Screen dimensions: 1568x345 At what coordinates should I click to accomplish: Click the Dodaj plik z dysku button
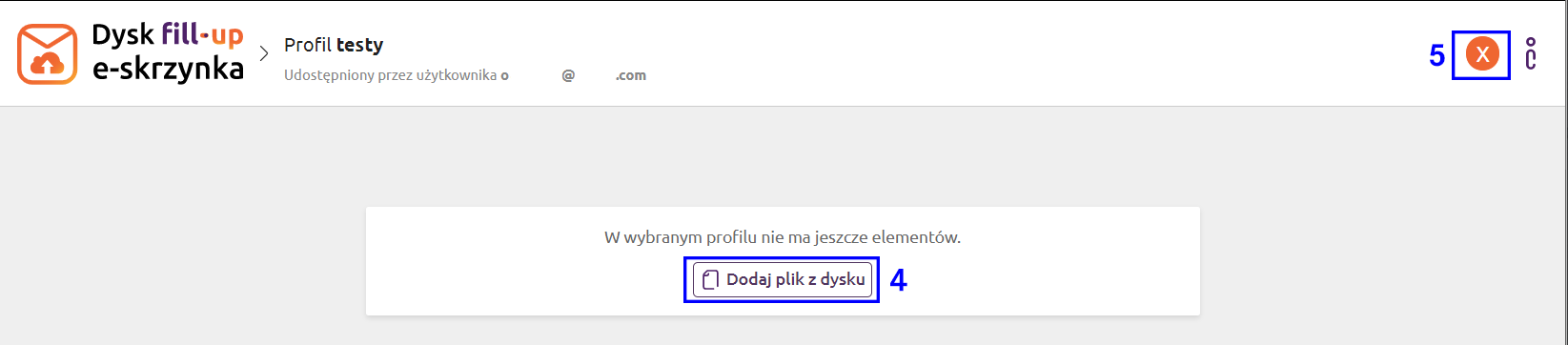(x=783, y=280)
